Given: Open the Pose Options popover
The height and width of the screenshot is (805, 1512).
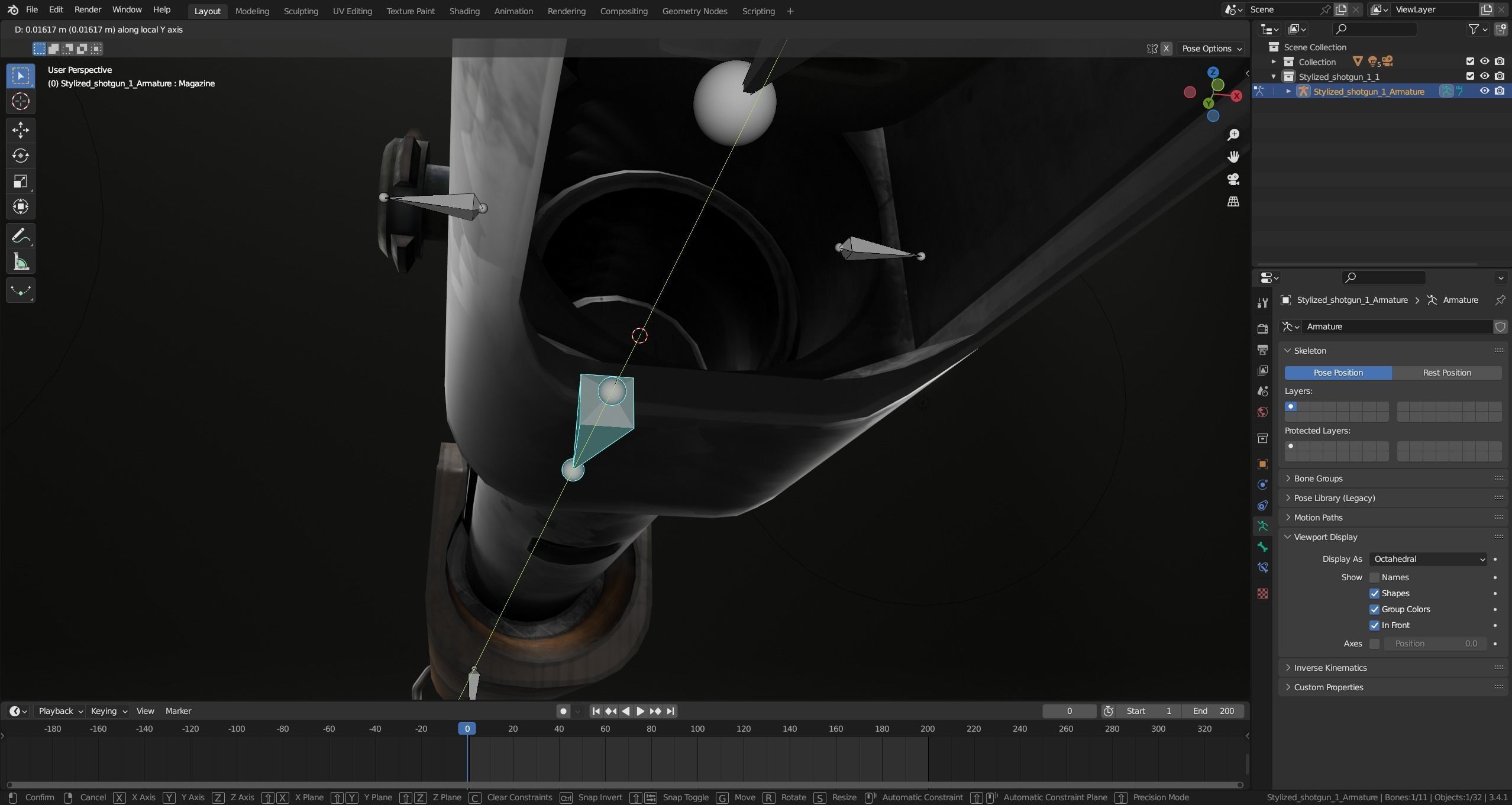Looking at the screenshot, I should (1210, 49).
